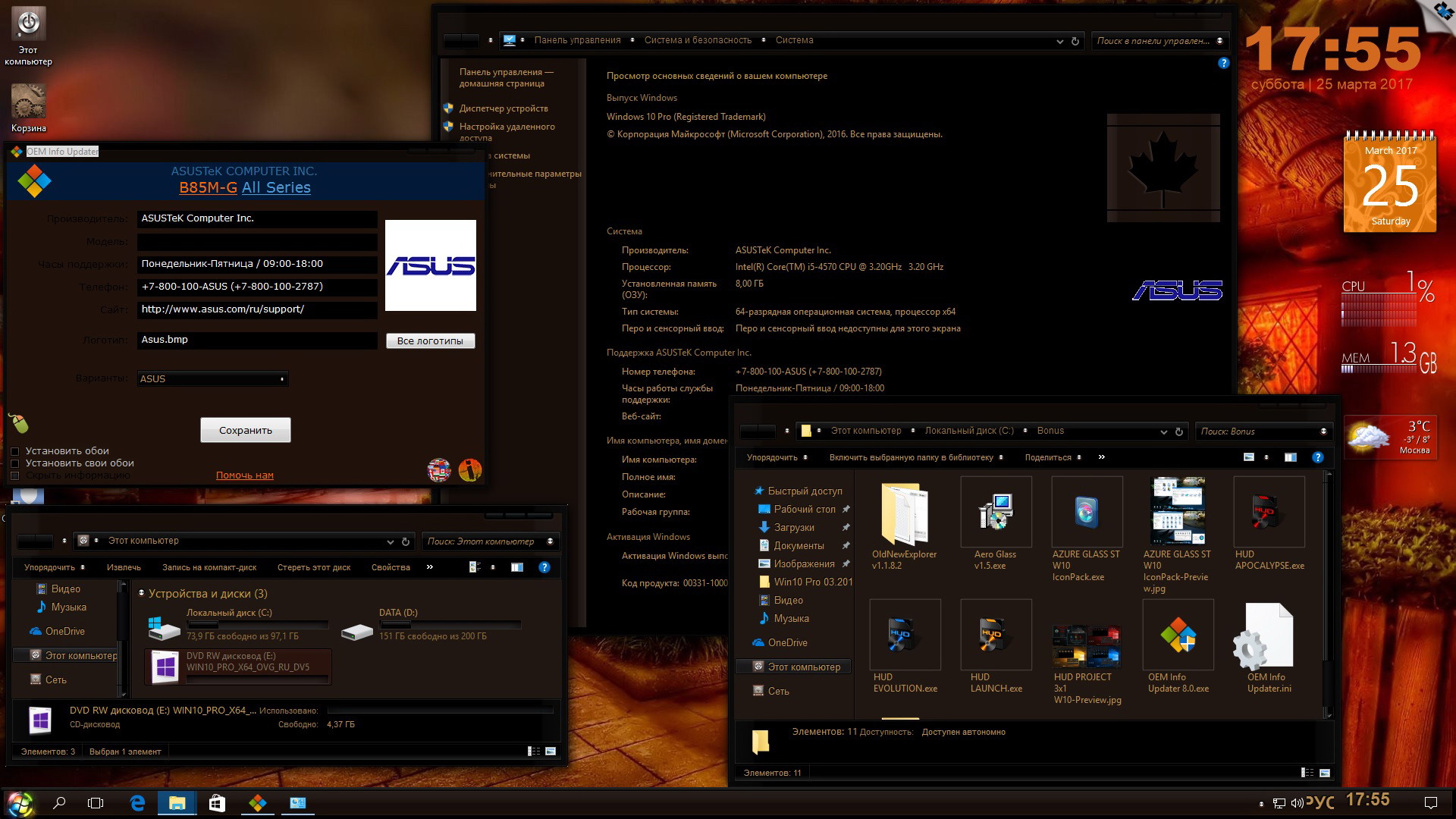Enable the Установить обои checkbox
The width and height of the screenshot is (1456, 819).
click(x=14, y=451)
